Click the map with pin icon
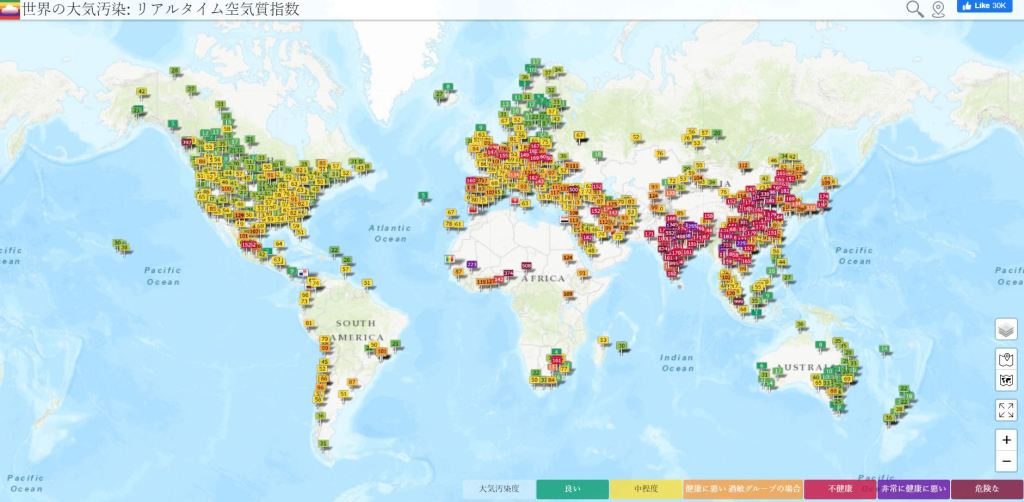The width and height of the screenshot is (1024, 502). point(1006,359)
